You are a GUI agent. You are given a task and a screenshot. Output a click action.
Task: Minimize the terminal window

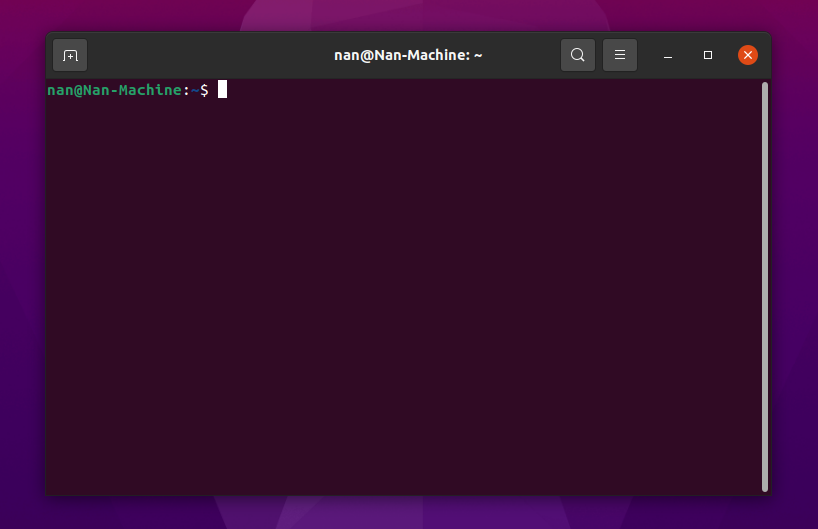click(668, 55)
